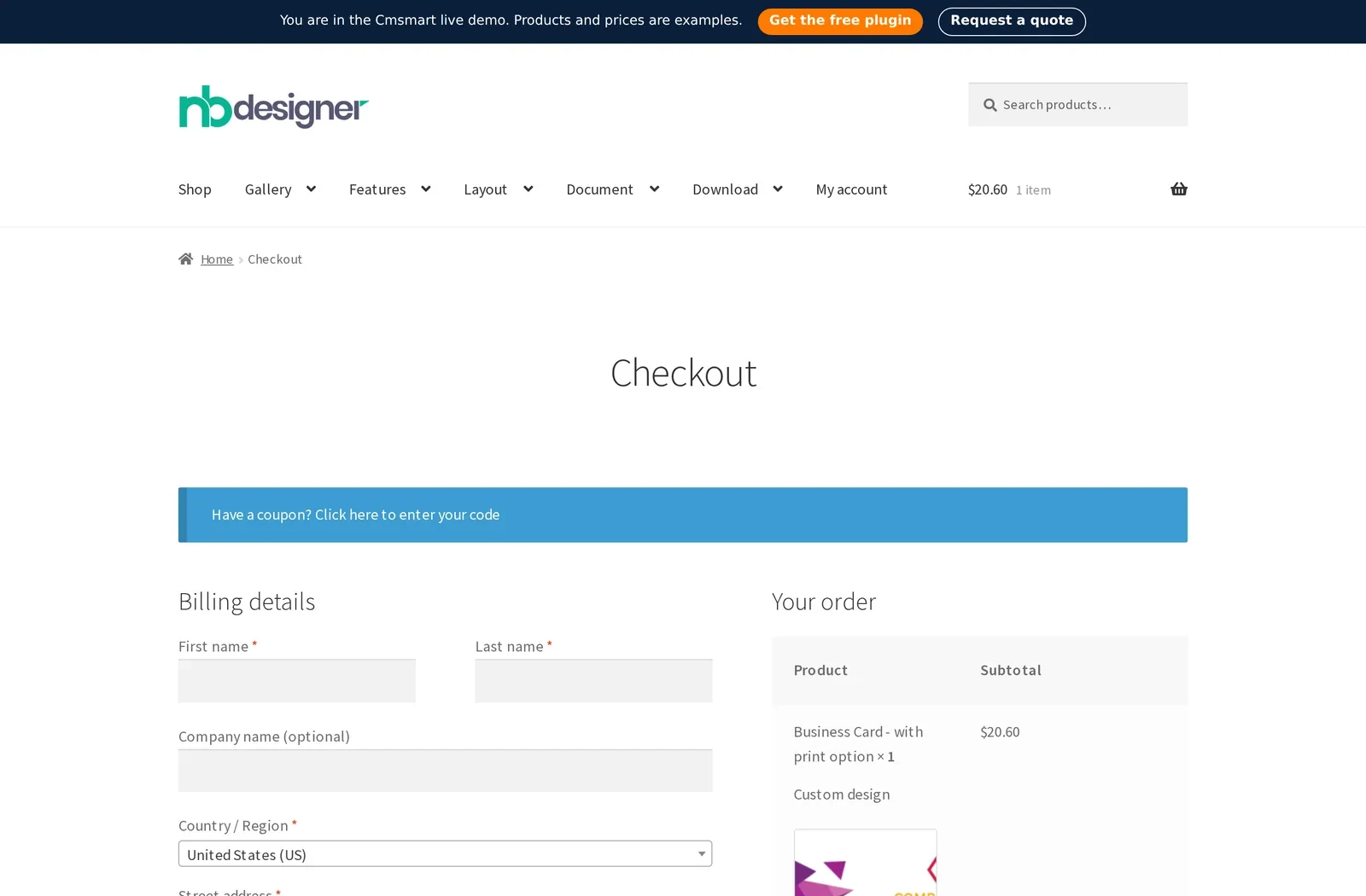Viewport: 1366px width, 896px height.
Task: Click Get the free plugin button
Action: pyautogui.click(x=840, y=21)
